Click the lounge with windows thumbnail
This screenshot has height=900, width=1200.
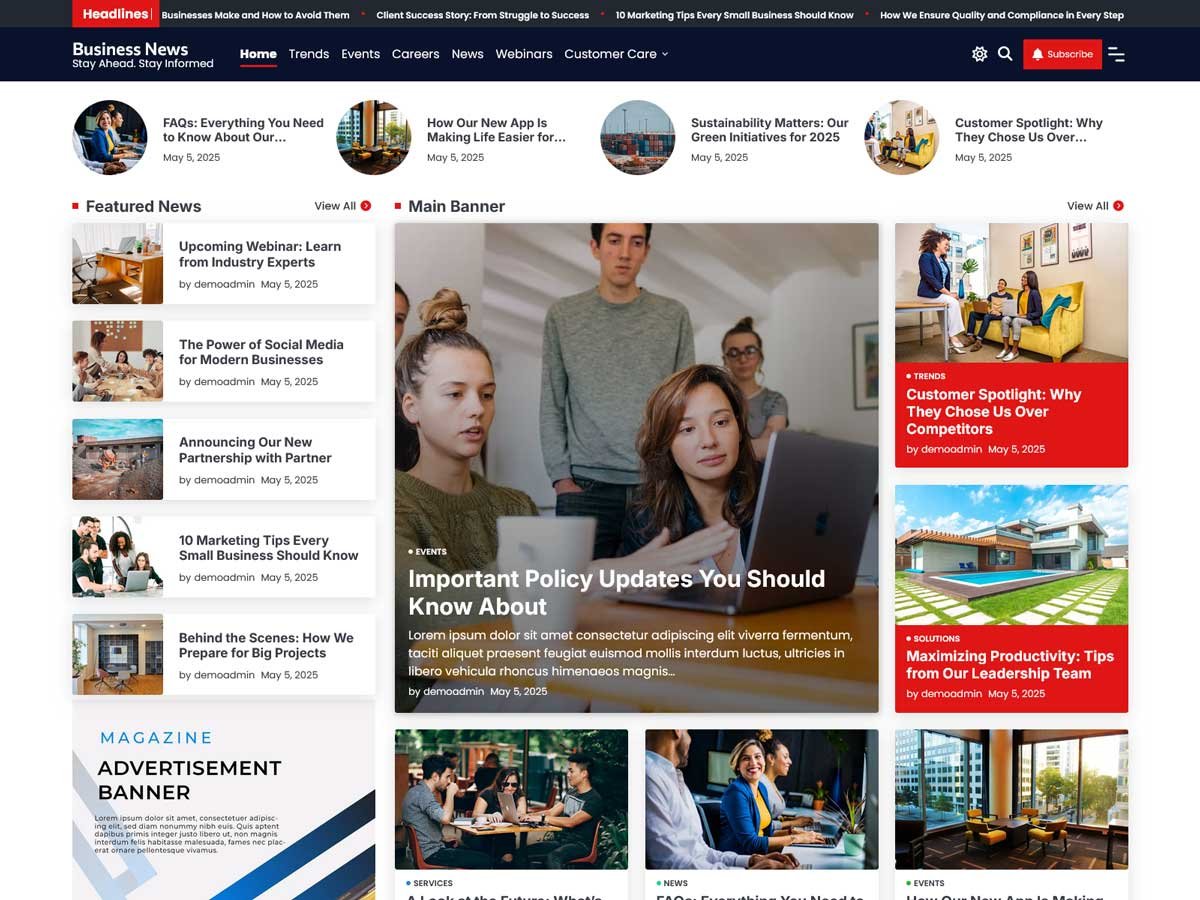[x=1011, y=799]
